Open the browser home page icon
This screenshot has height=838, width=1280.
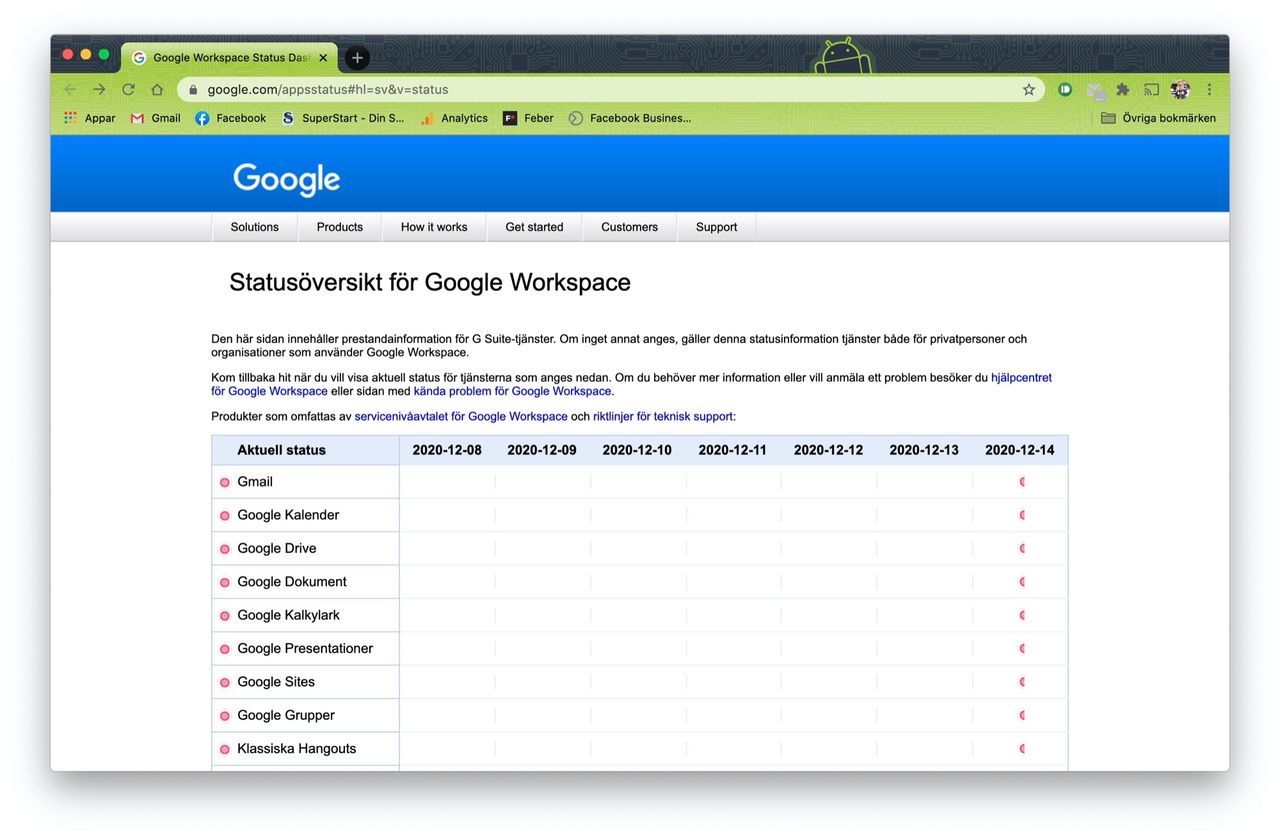[157, 89]
